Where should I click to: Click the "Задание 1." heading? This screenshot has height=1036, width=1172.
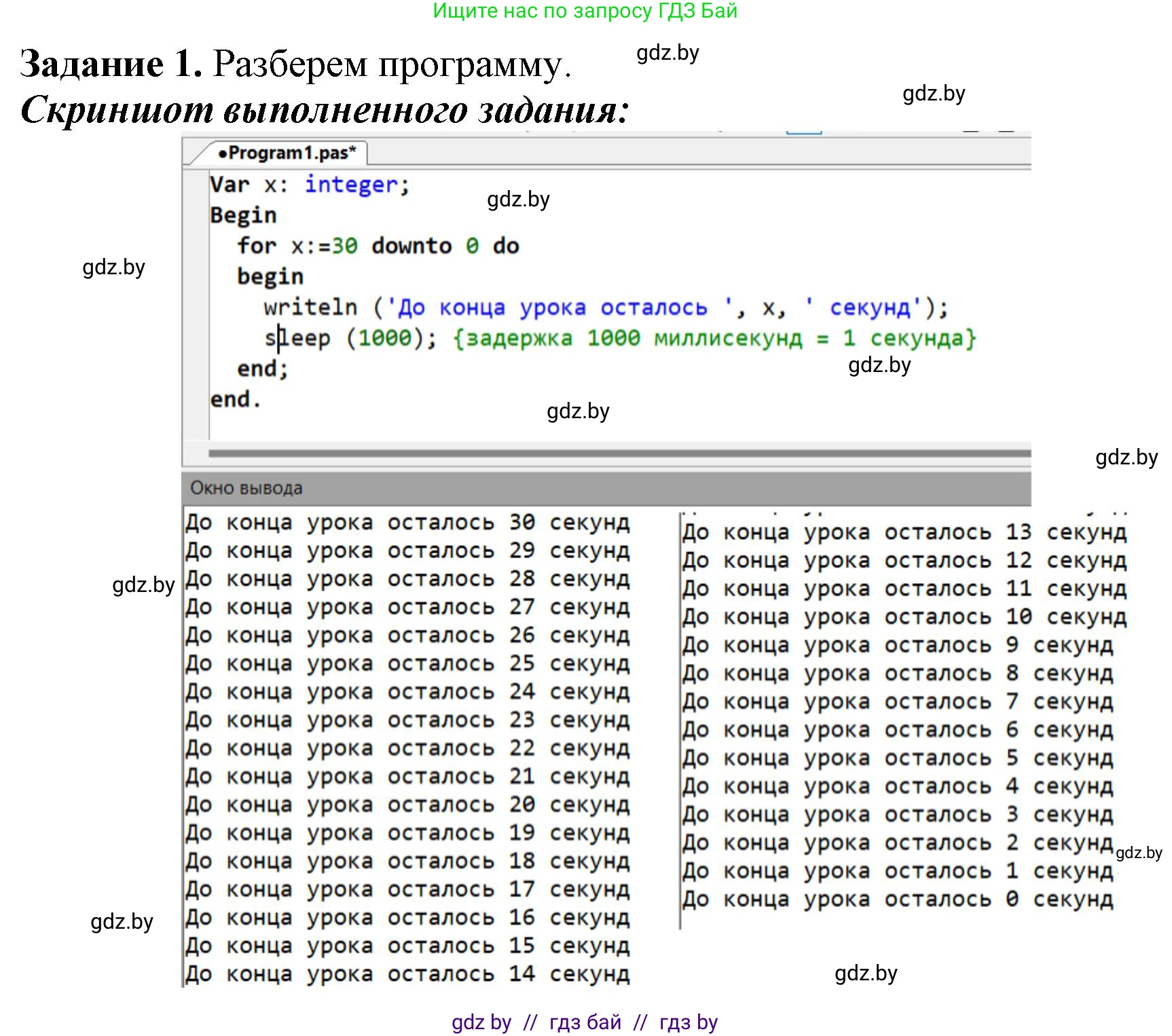point(111,64)
